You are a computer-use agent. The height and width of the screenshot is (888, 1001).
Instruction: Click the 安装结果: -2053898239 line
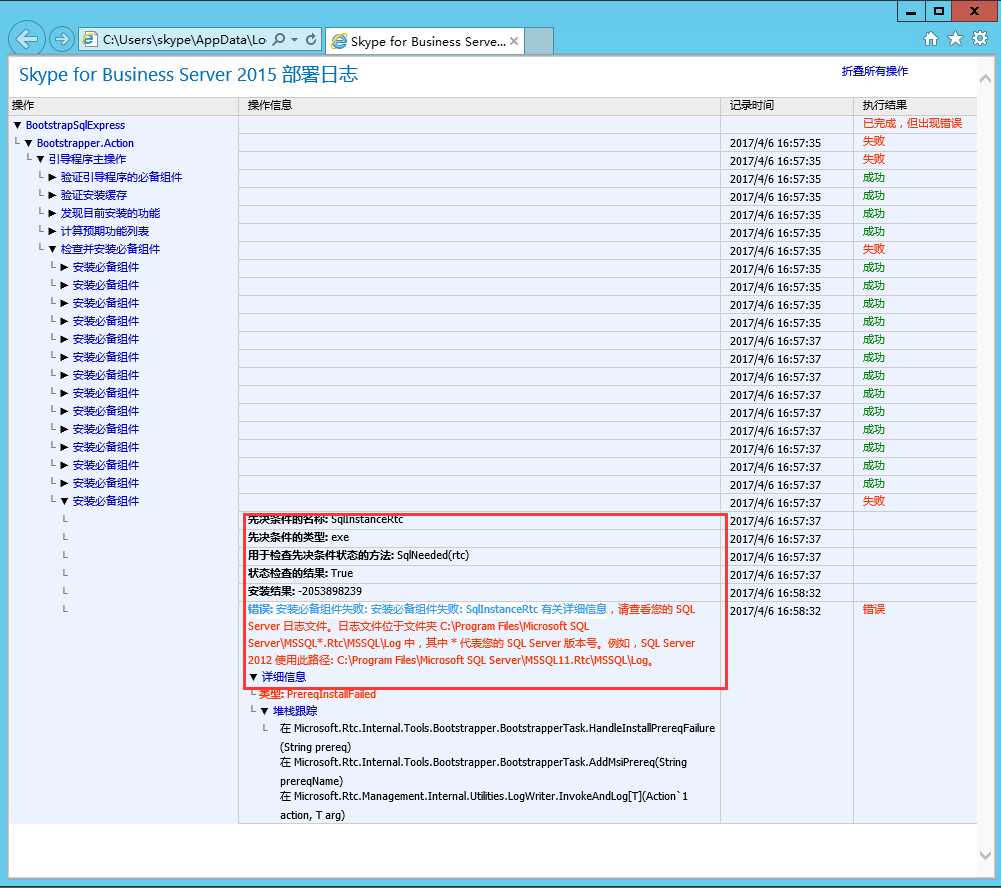coord(305,591)
